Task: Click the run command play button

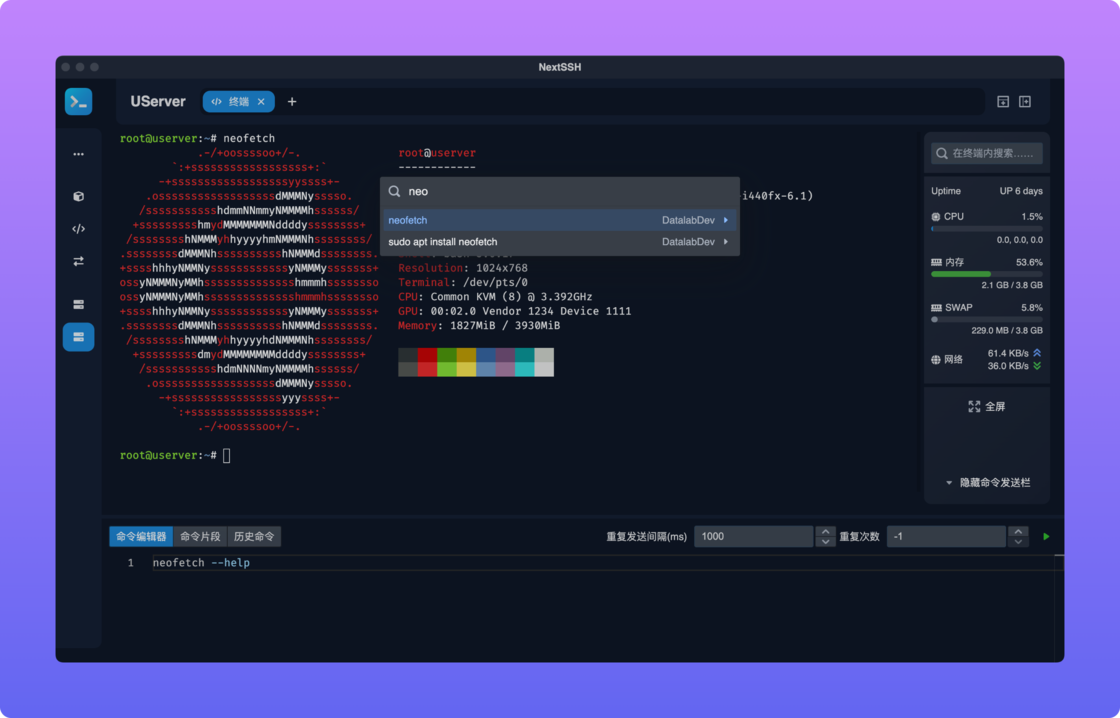Action: click(1046, 537)
